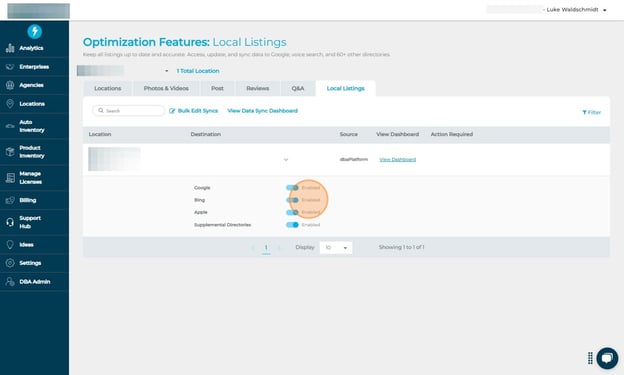Switch to the Photos & Videos tab
The width and height of the screenshot is (624, 375).
point(166,88)
